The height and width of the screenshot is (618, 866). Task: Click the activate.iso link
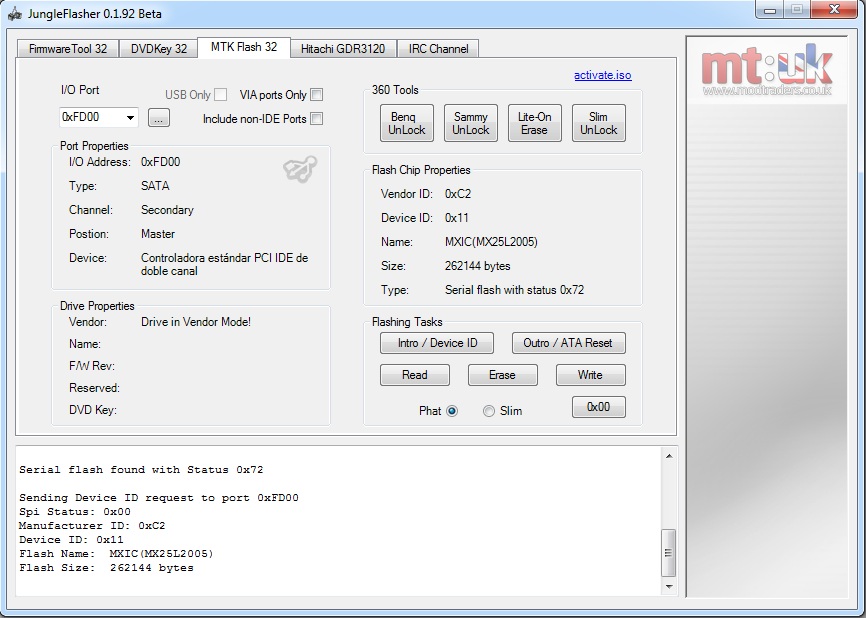[603, 75]
